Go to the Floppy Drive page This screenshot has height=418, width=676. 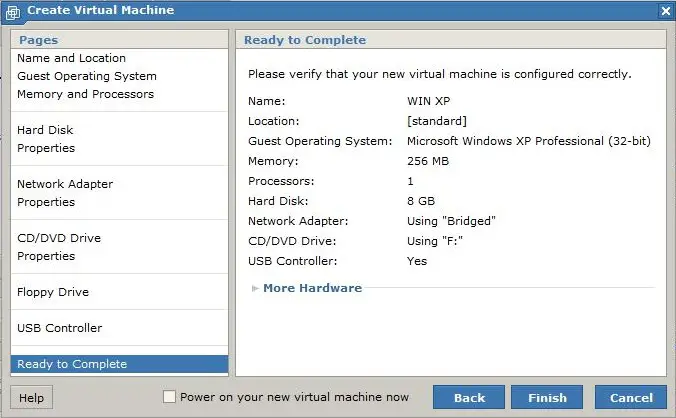tap(53, 292)
